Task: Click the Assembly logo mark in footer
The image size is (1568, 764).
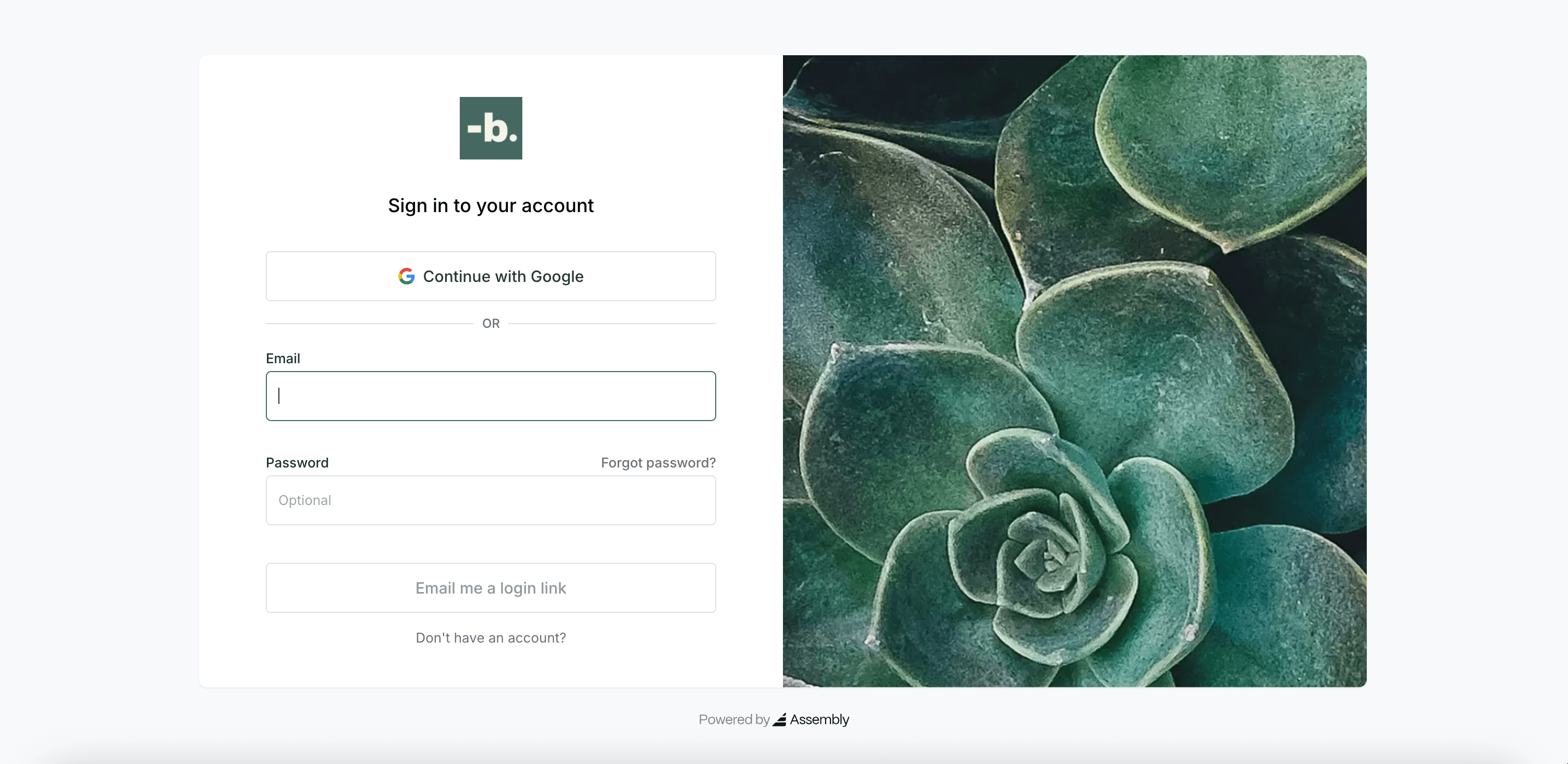Action: [x=779, y=720]
